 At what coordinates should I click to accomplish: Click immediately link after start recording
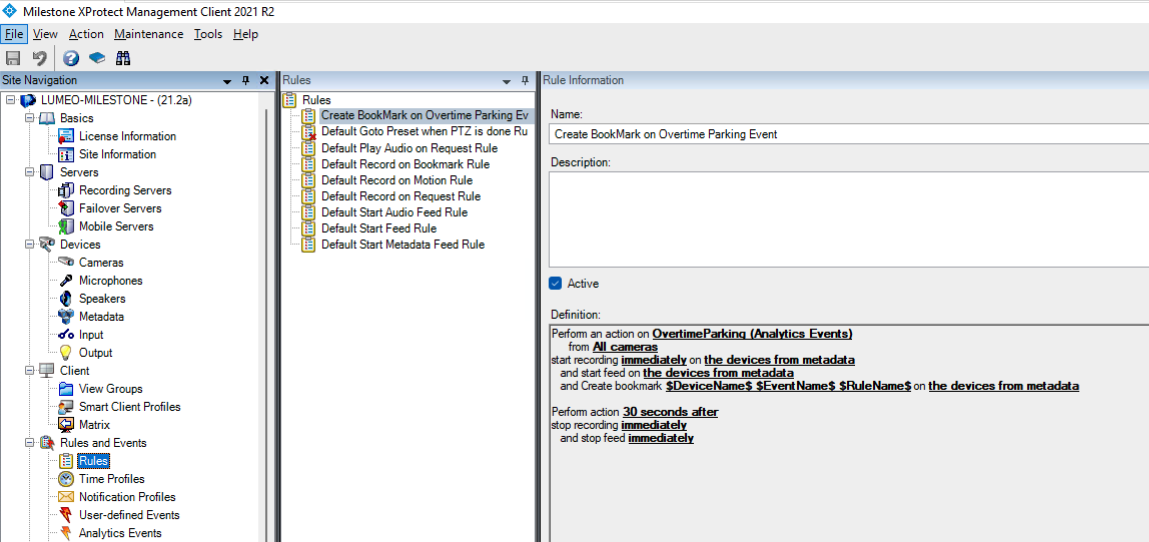pos(654,360)
